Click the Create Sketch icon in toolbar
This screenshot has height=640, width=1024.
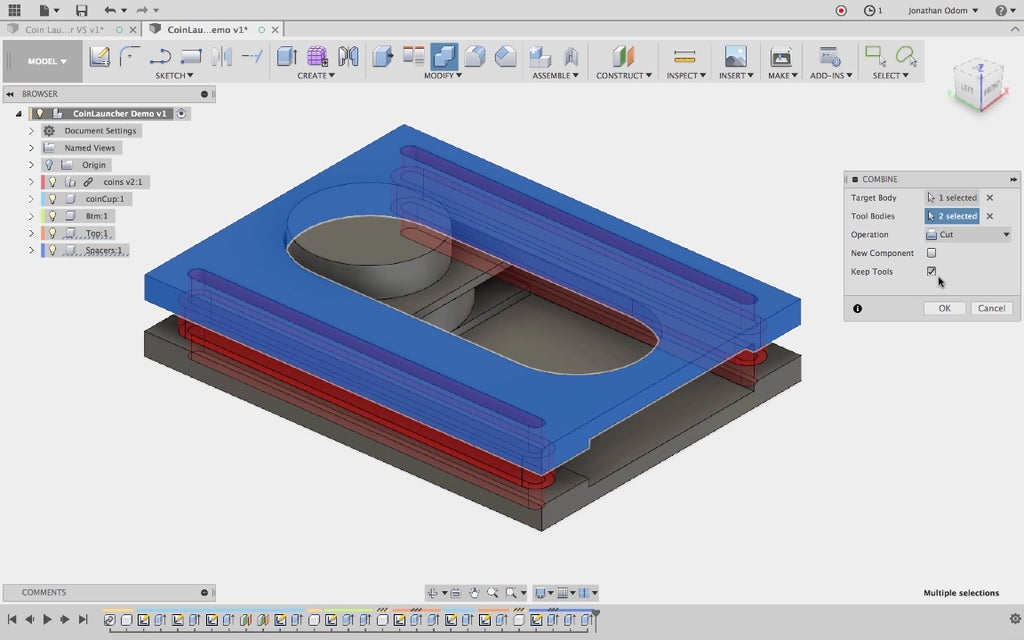click(x=99, y=57)
